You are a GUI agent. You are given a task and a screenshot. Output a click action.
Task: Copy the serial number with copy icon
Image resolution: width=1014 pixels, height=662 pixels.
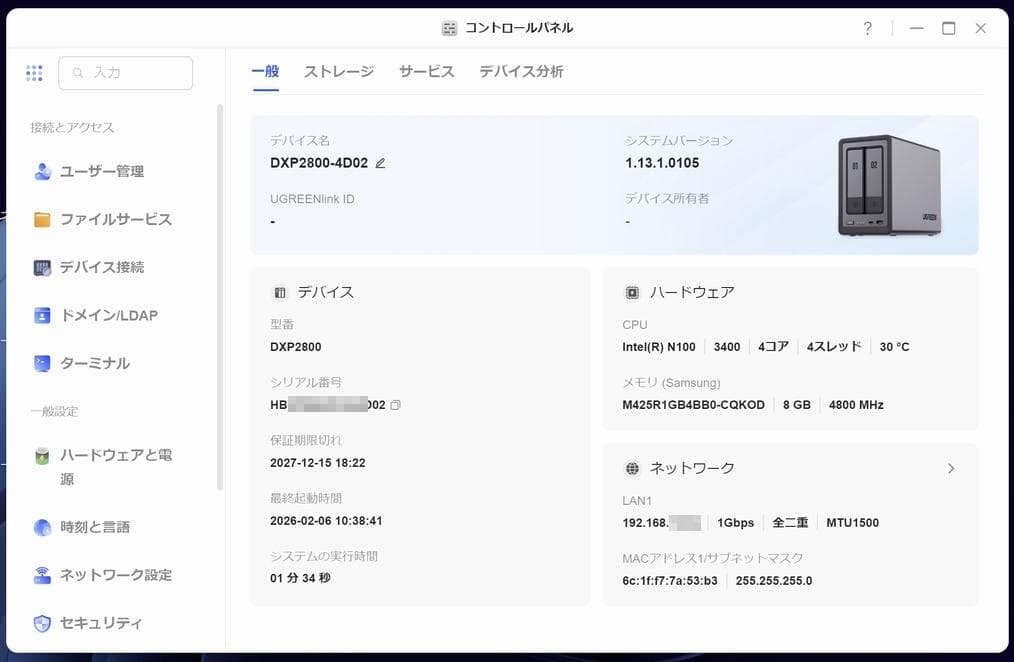coord(395,403)
